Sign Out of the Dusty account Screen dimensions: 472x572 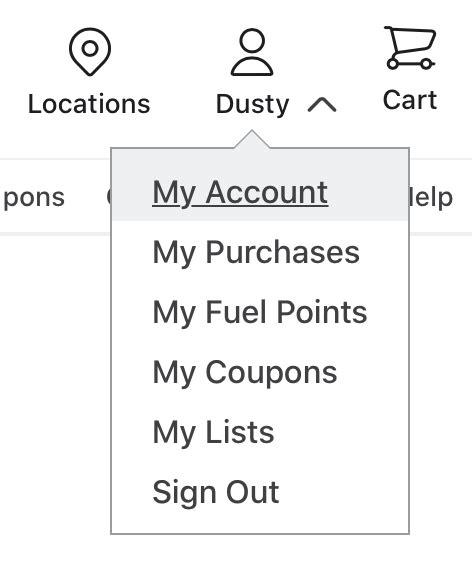click(x=216, y=492)
